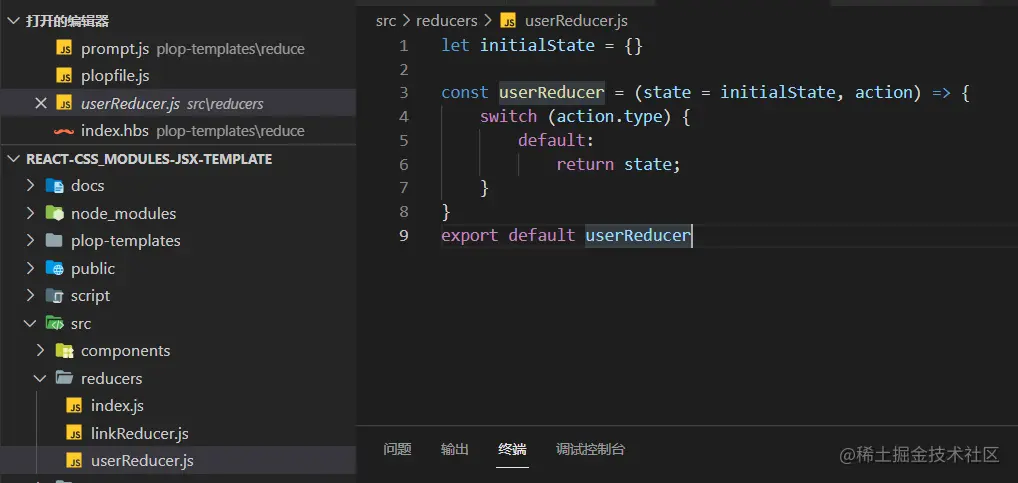Click the node_modules folder icon
1018x483 pixels.
click(x=55, y=213)
